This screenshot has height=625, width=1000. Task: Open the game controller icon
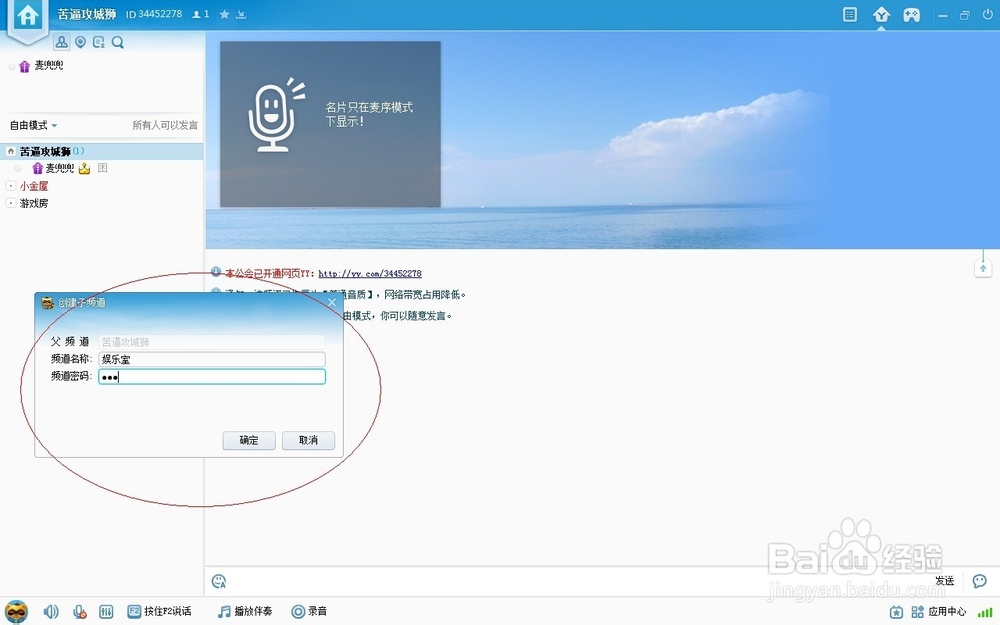coord(911,14)
